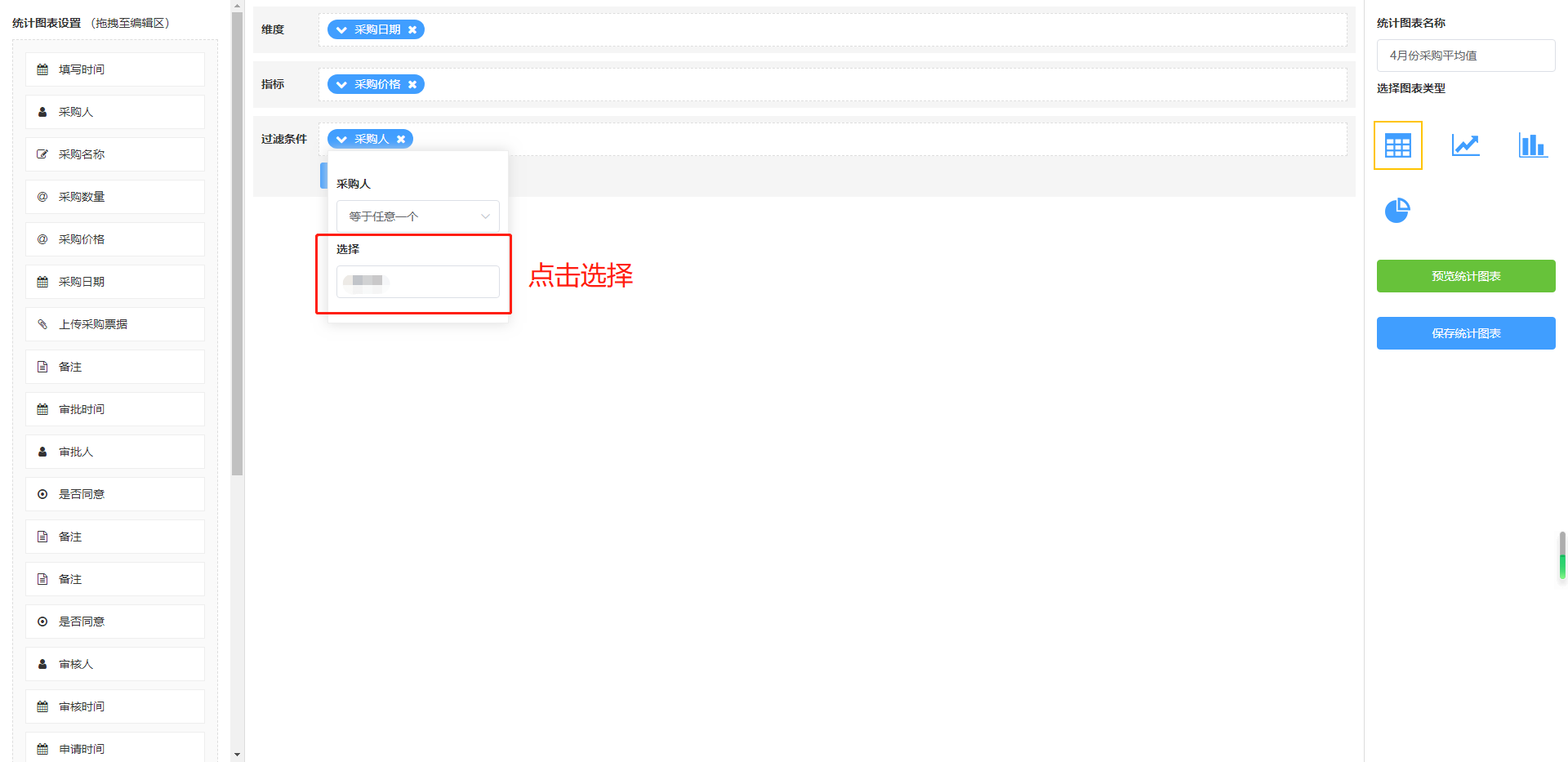Remove the 采购价格 tag from 指标

(412, 84)
